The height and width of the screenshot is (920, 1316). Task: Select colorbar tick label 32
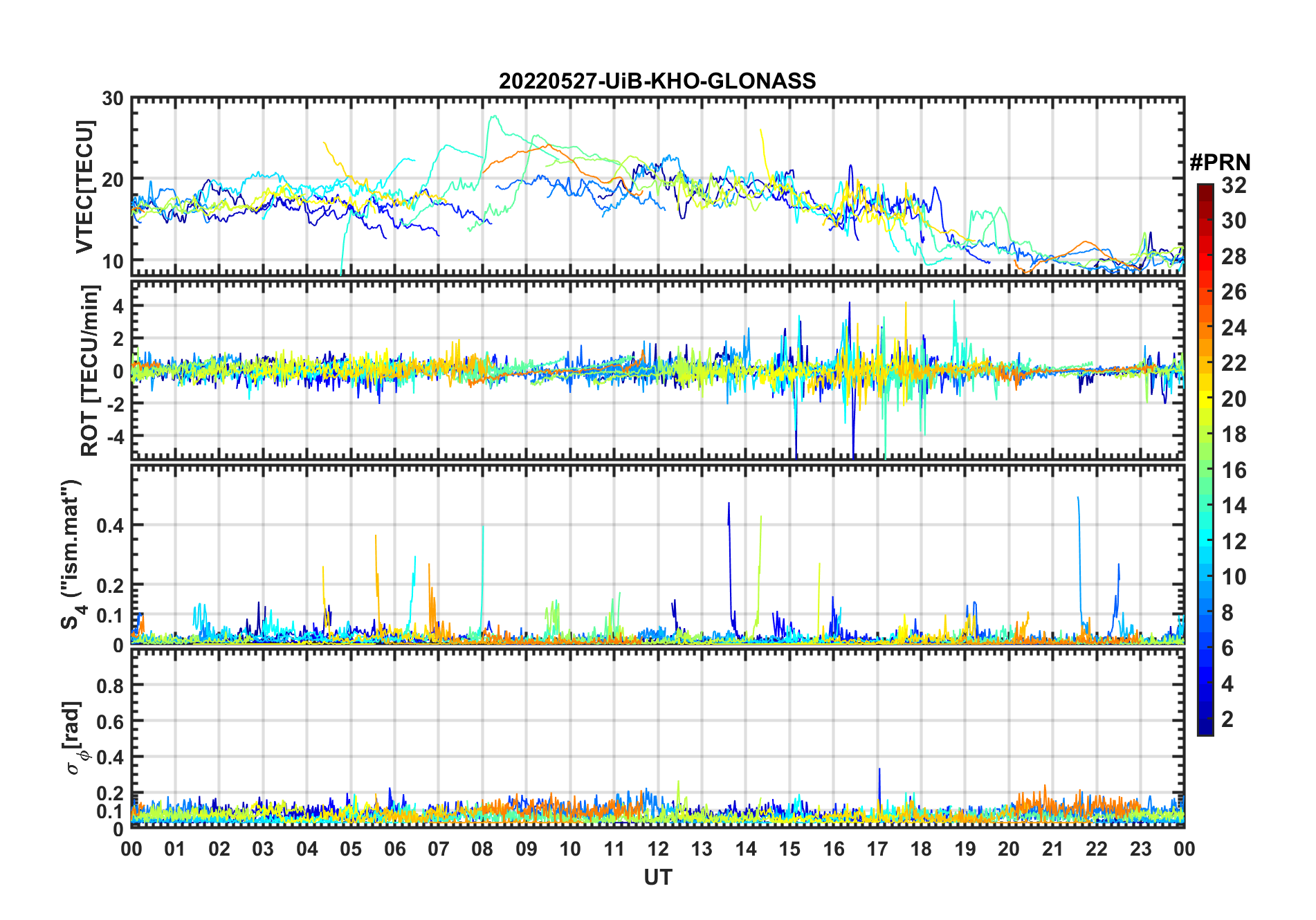pos(1234,185)
